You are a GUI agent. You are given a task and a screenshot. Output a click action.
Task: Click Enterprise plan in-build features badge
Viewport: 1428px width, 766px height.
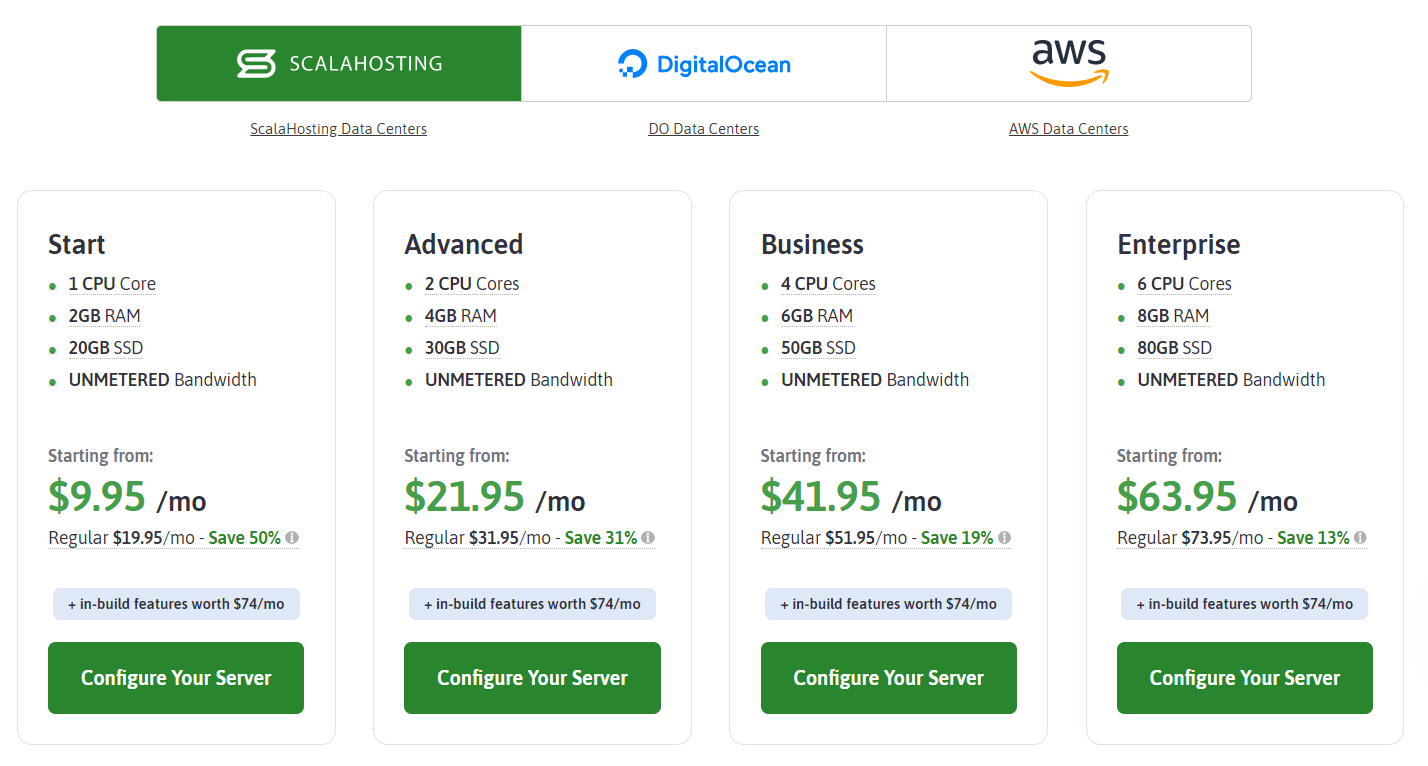click(x=1244, y=604)
